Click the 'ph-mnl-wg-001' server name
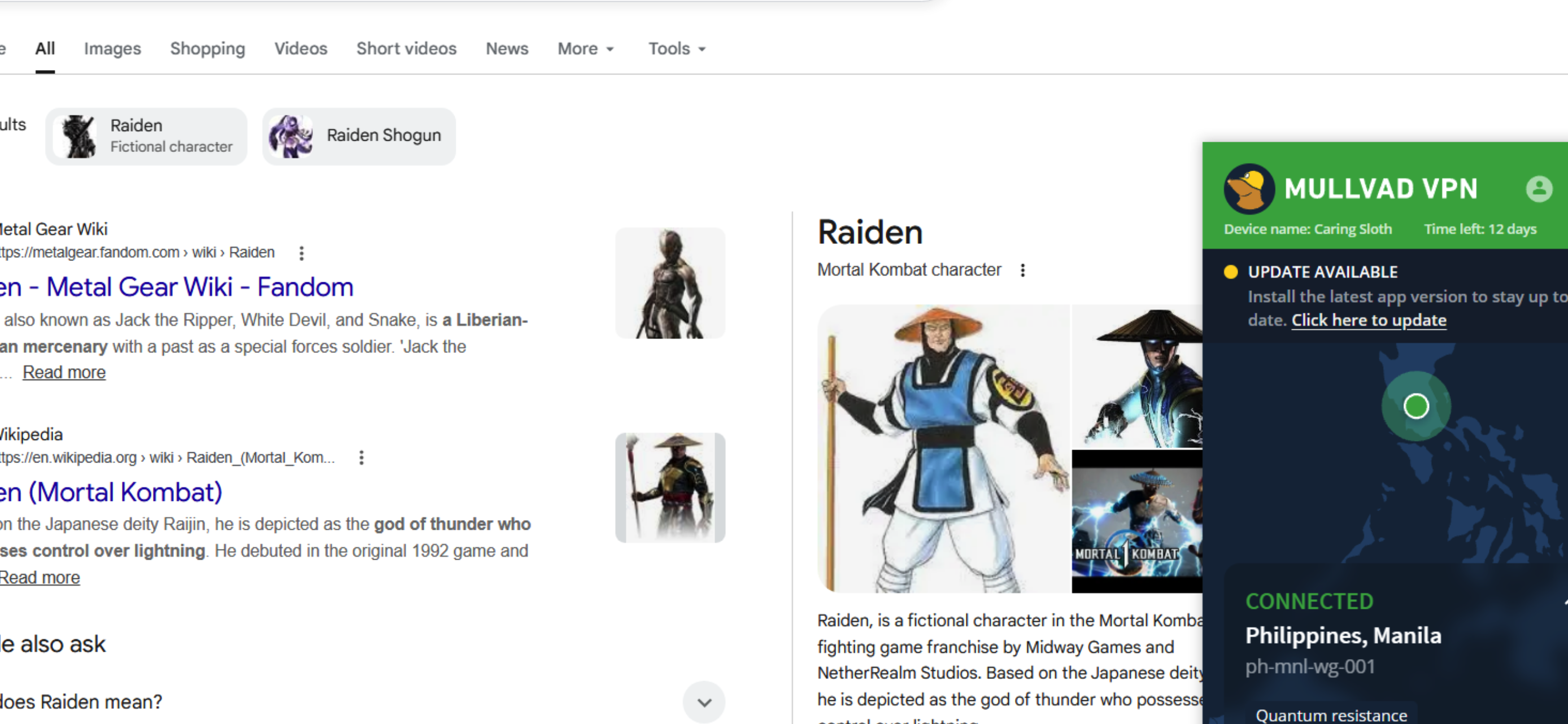 1310,667
